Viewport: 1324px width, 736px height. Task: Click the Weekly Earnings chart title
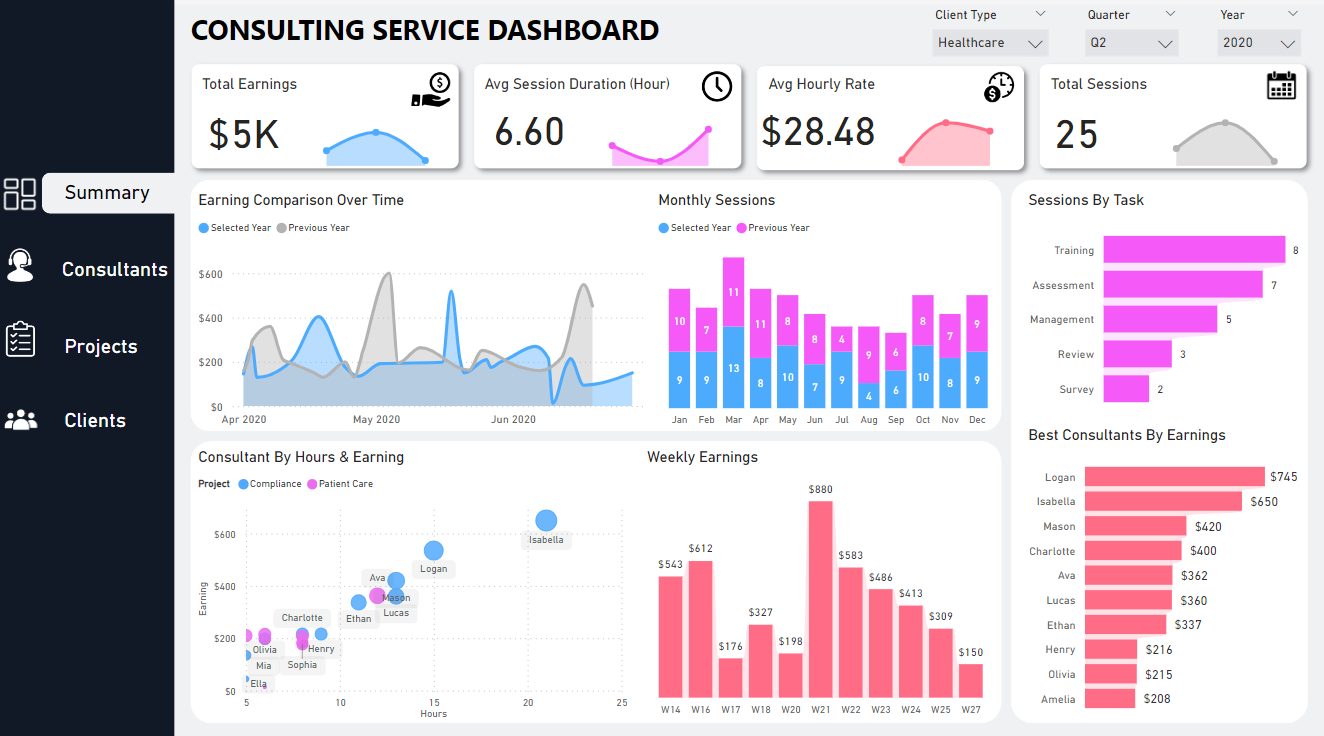click(x=702, y=457)
